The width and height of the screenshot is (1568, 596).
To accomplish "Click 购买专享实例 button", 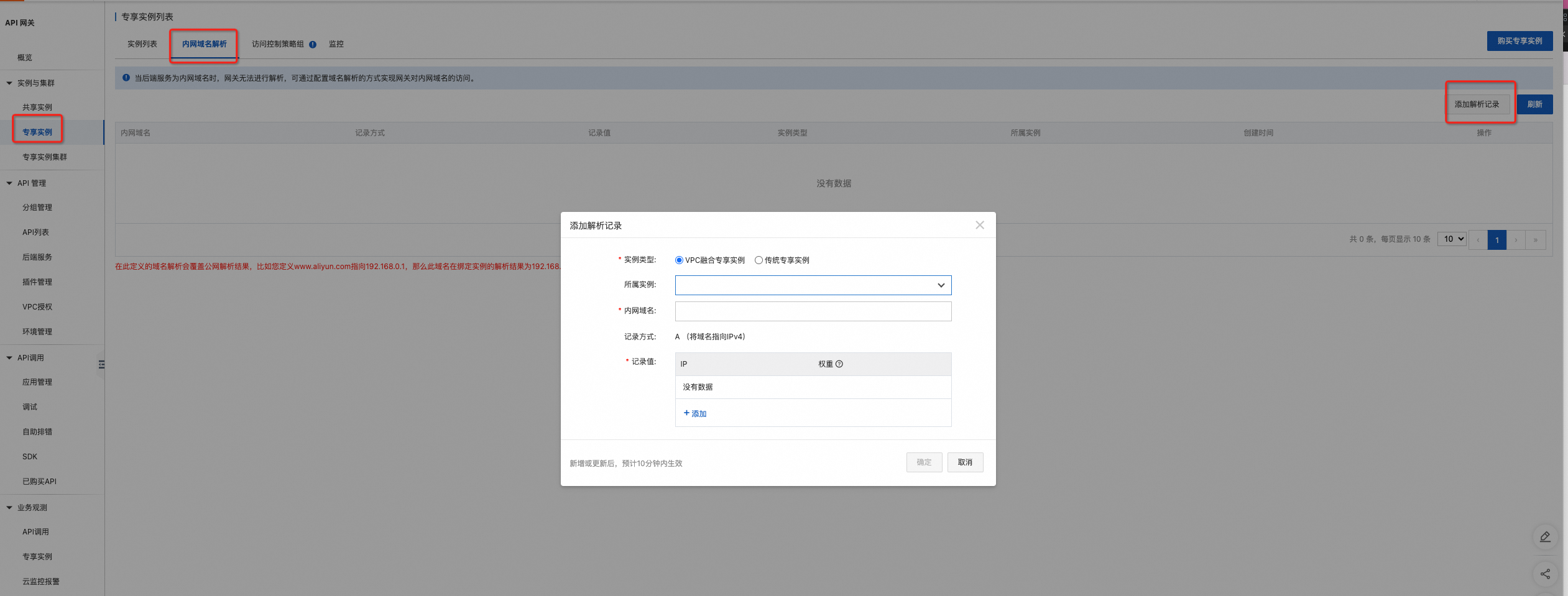I will [x=1520, y=41].
